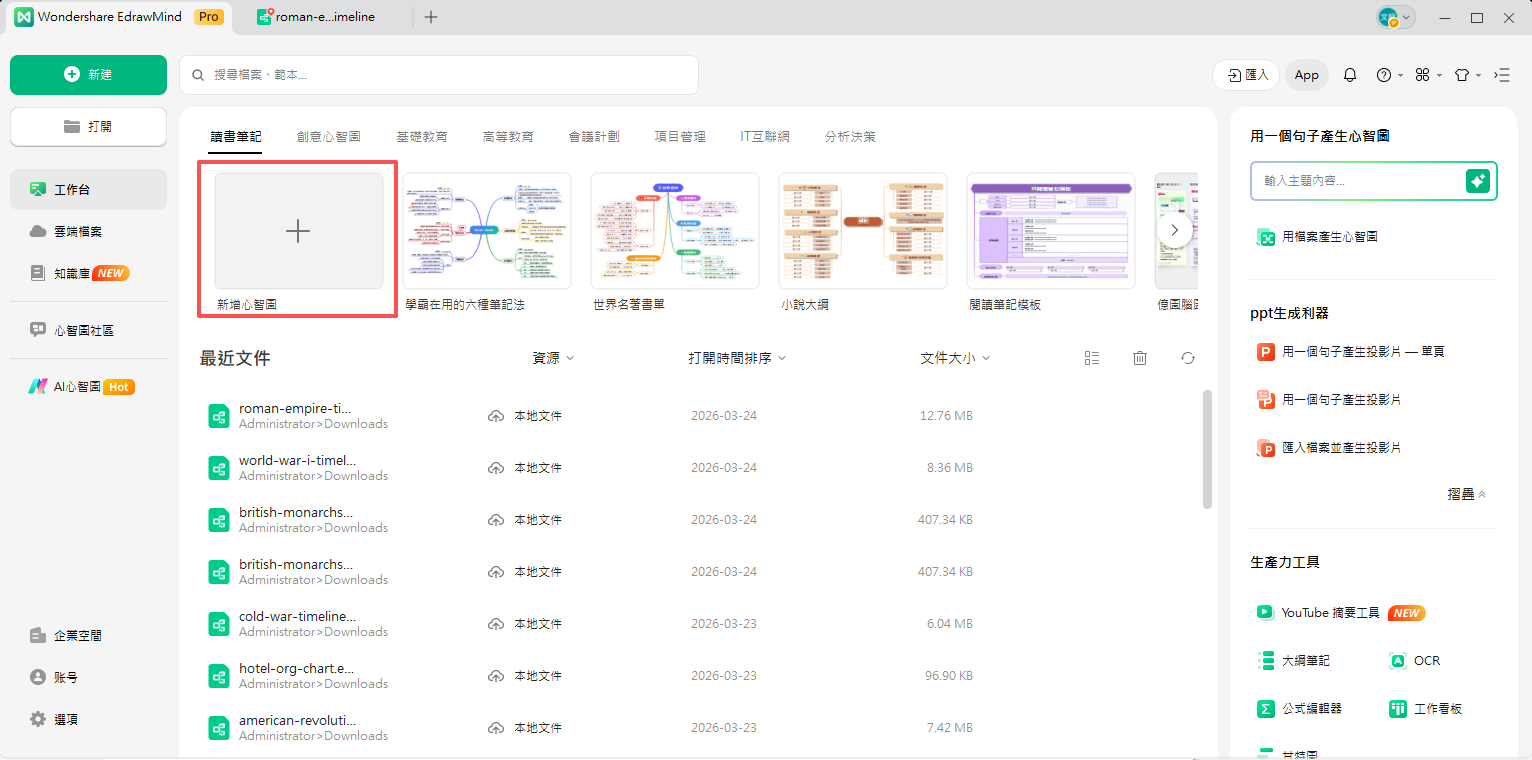Image resolution: width=1532 pixels, height=760 pixels.
Task: Switch recent files to list view layout
Action: (1091, 357)
